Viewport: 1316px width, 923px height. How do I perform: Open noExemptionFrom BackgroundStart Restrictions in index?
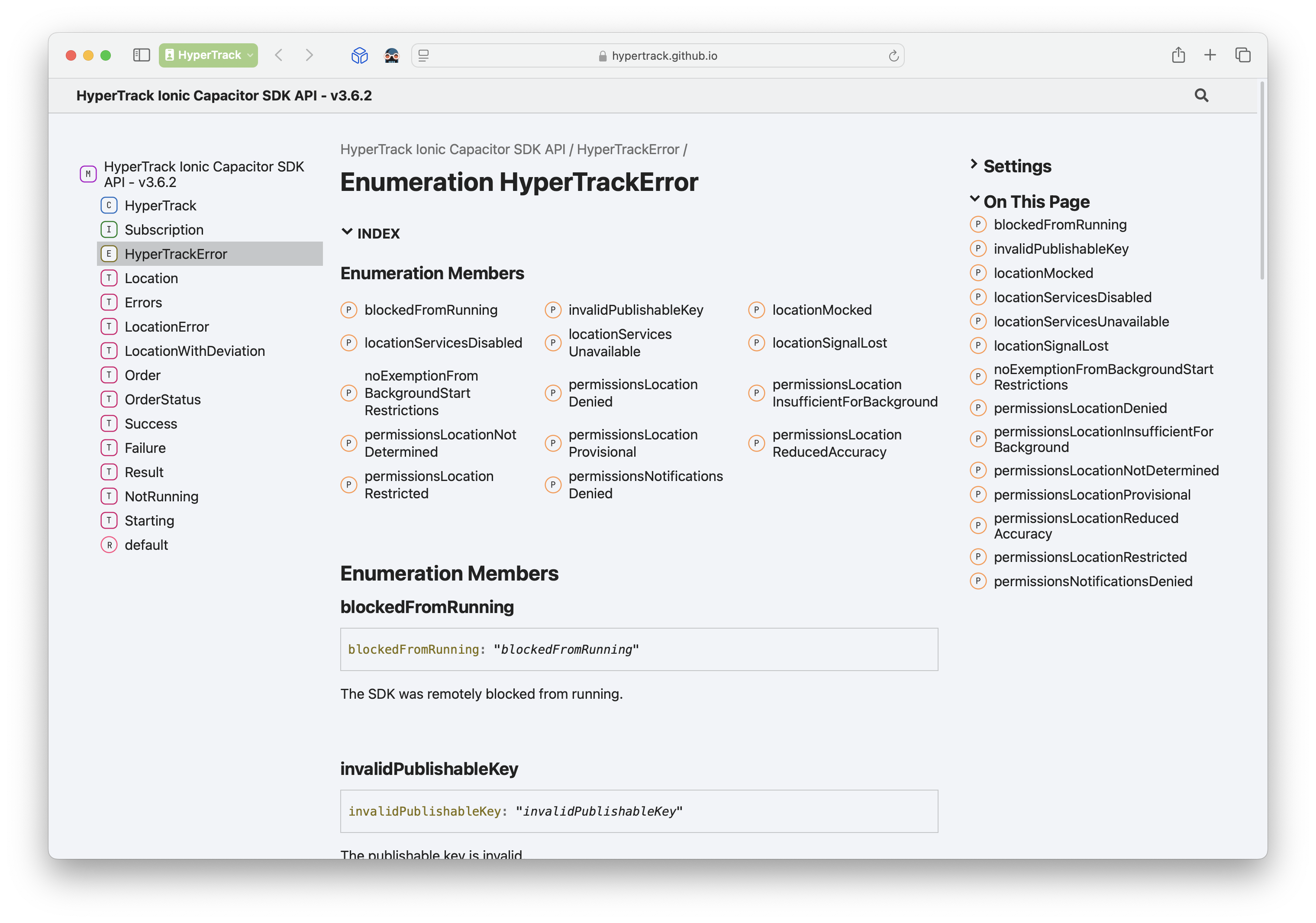click(421, 393)
